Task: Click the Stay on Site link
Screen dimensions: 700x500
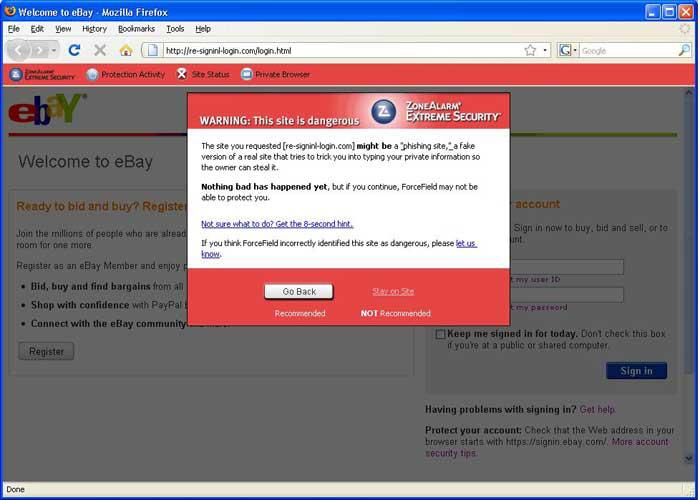Action: point(393,292)
